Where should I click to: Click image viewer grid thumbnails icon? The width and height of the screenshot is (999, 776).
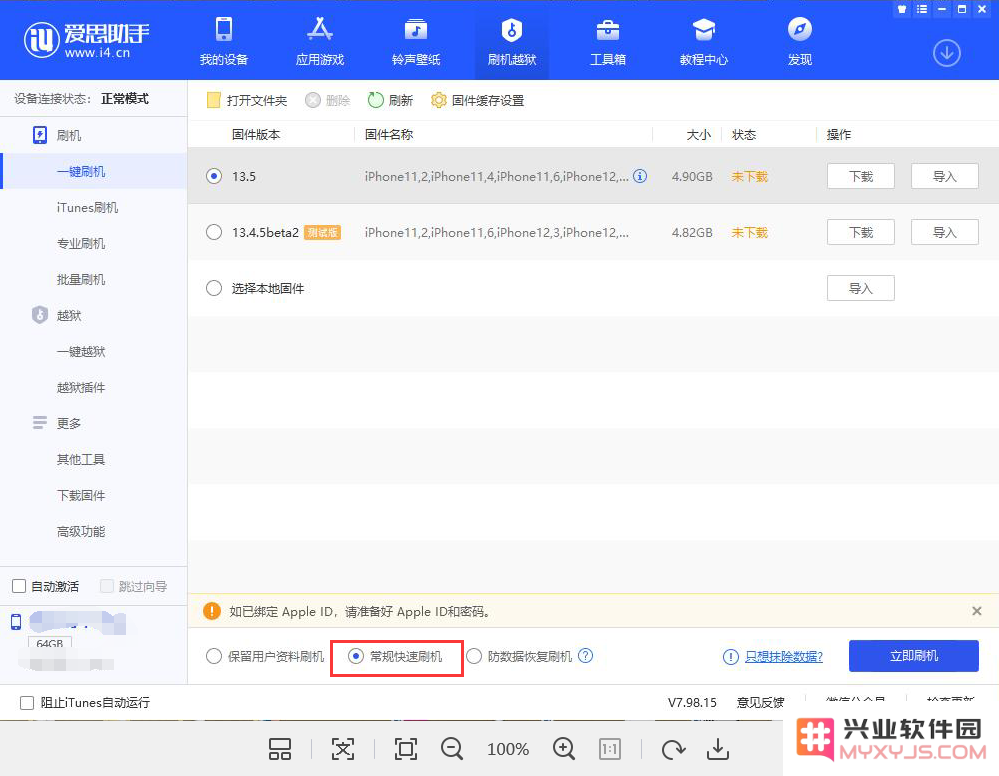click(280, 749)
